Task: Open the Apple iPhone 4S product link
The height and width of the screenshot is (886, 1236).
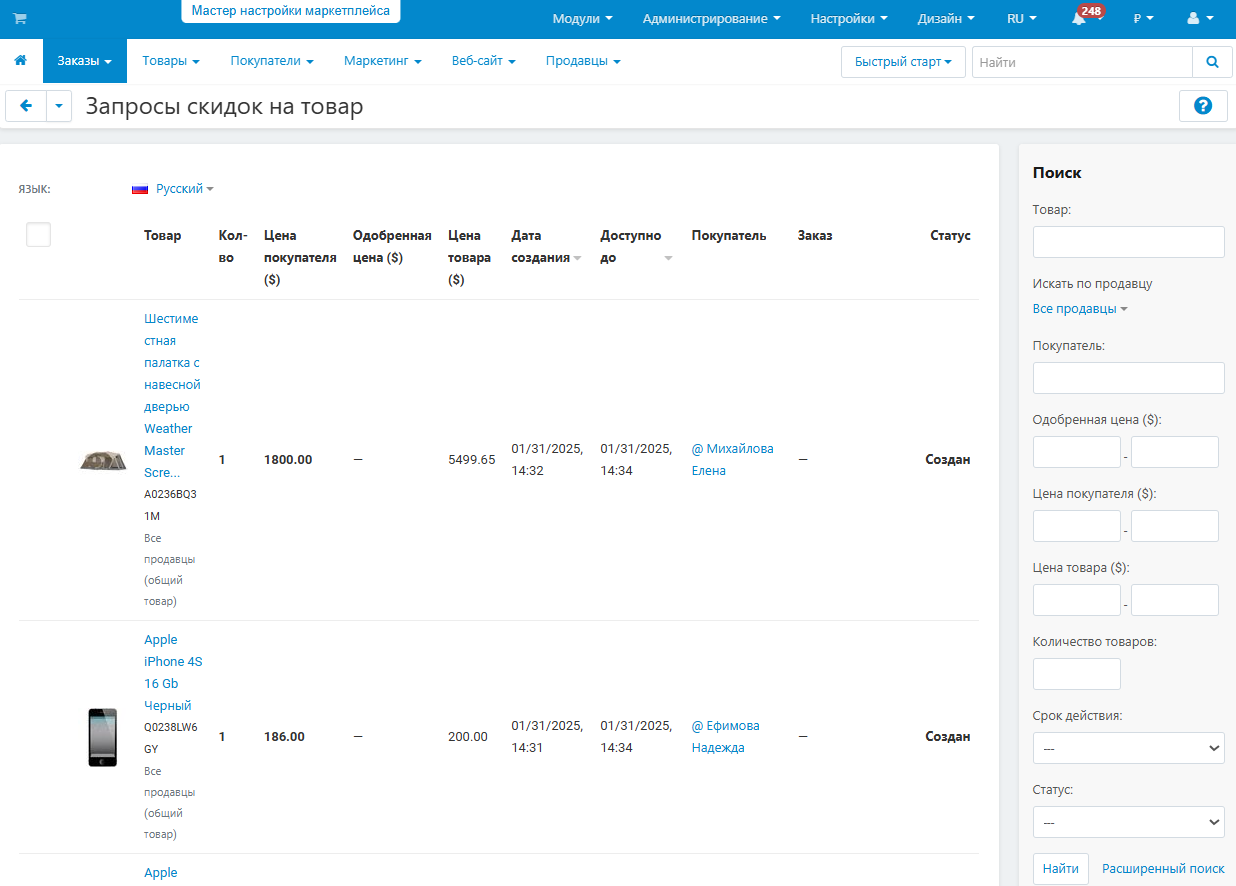Action: (x=173, y=673)
